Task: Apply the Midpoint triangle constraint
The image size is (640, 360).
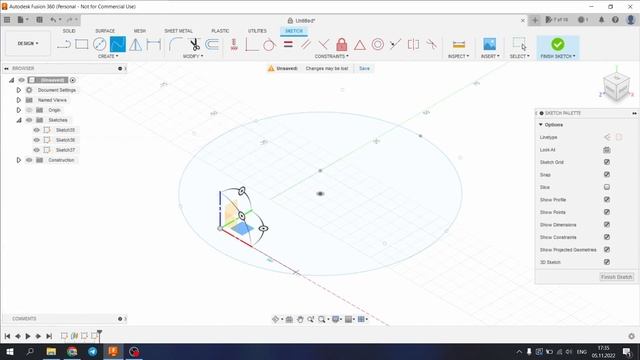Action: [x=360, y=44]
